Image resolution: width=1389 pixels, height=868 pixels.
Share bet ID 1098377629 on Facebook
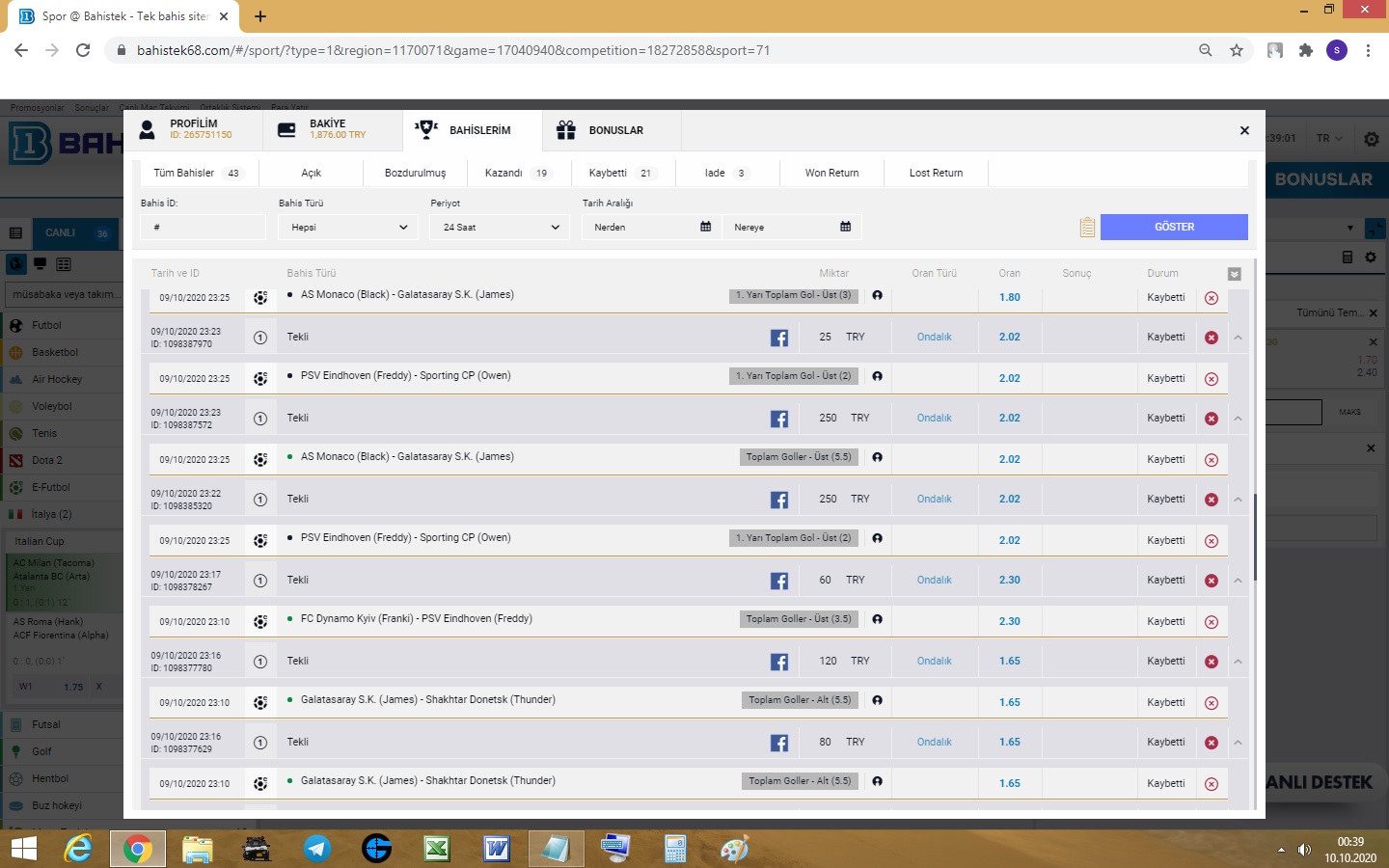[779, 743]
